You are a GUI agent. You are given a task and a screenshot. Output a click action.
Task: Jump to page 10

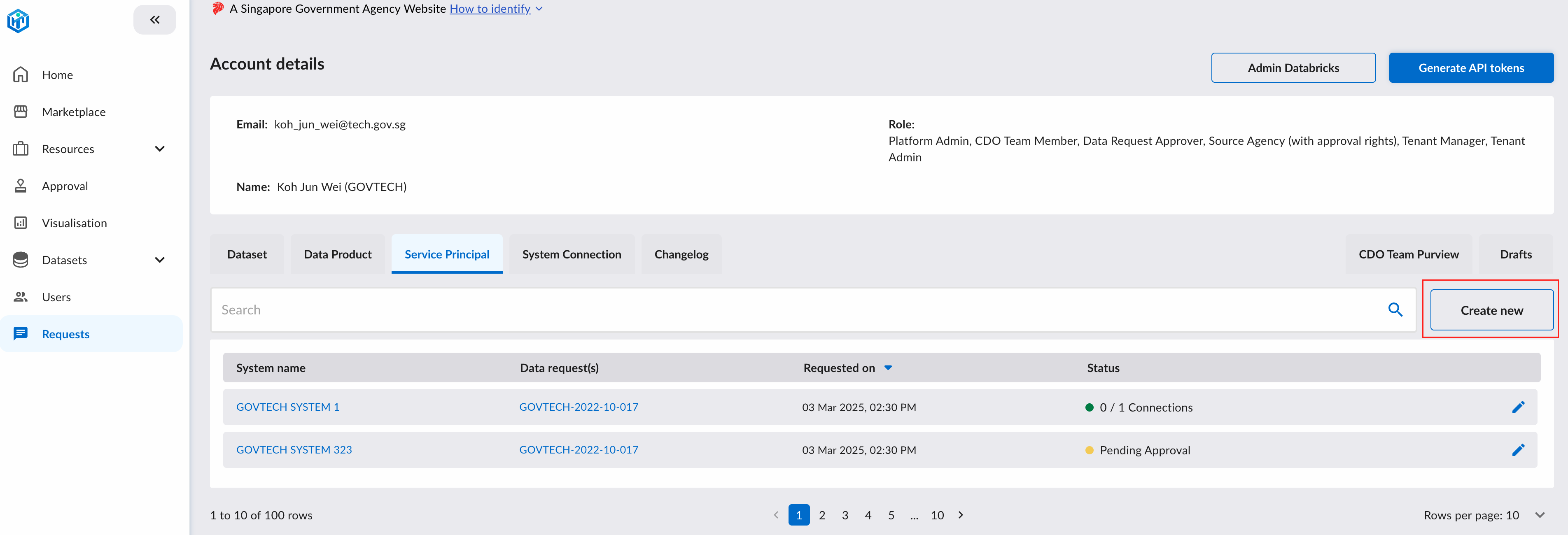tap(937, 515)
